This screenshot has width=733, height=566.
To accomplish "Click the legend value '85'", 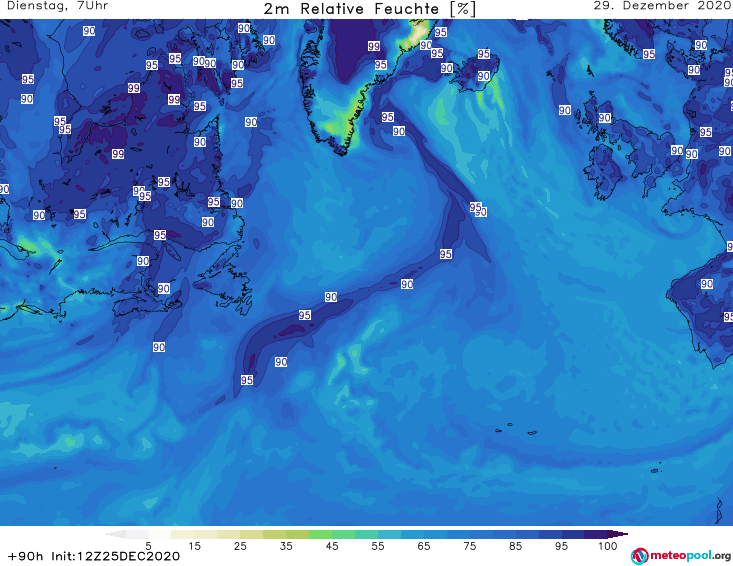I will click(x=516, y=546).
